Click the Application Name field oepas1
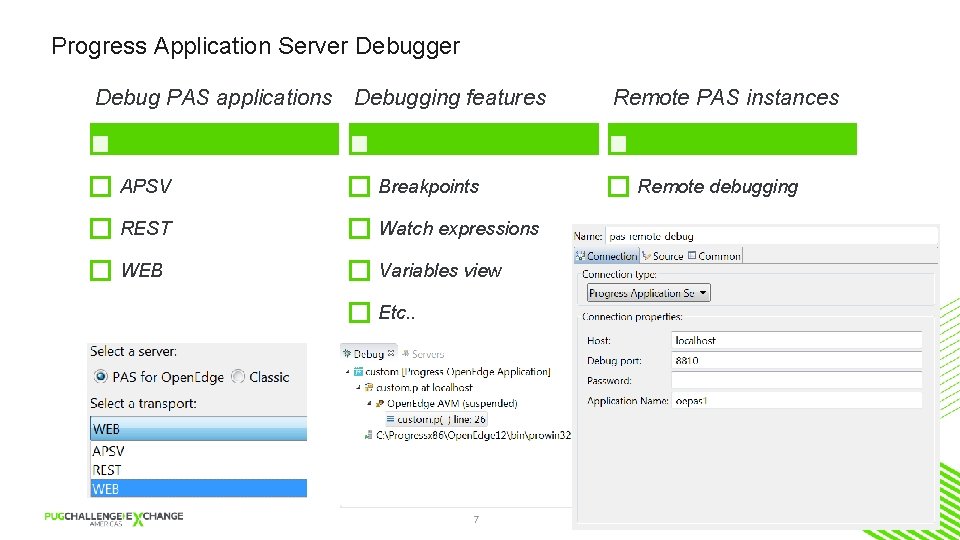This screenshot has width=960, height=540. coord(797,400)
